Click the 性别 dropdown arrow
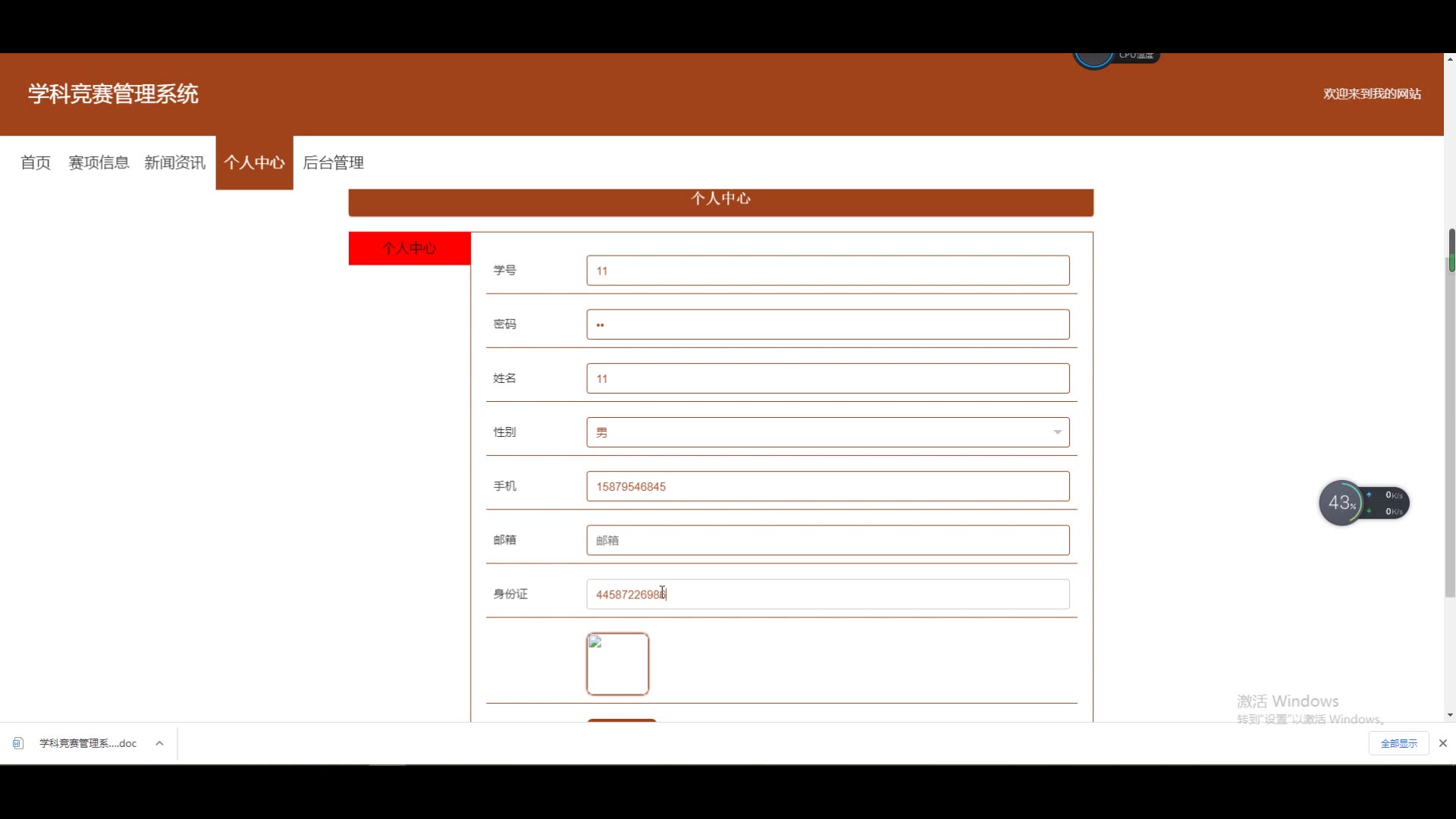Screen dimensions: 1456x819 point(1057,432)
